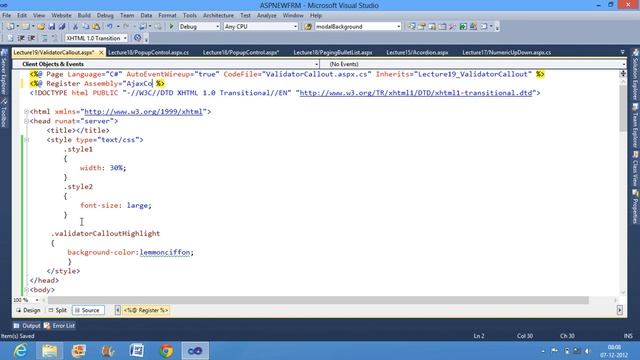This screenshot has width=640, height=360.
Task: Open the File menu
Action: click(7, 15)
